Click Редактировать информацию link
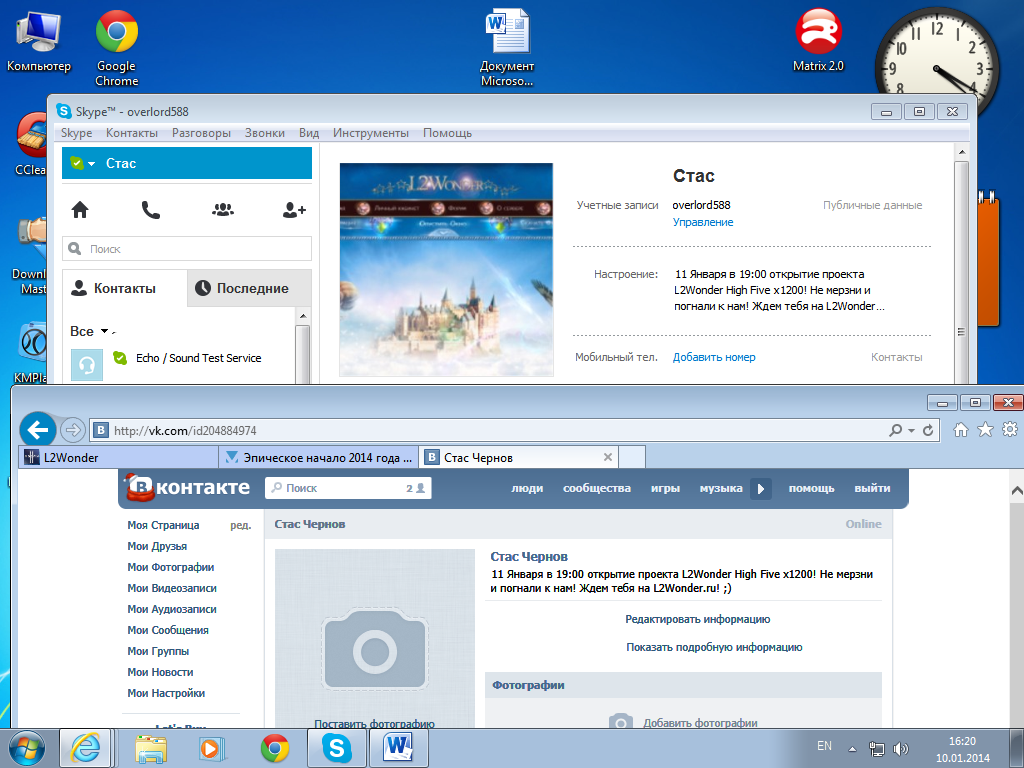Viewport: 1024px width, 768px height. point(697,619)
